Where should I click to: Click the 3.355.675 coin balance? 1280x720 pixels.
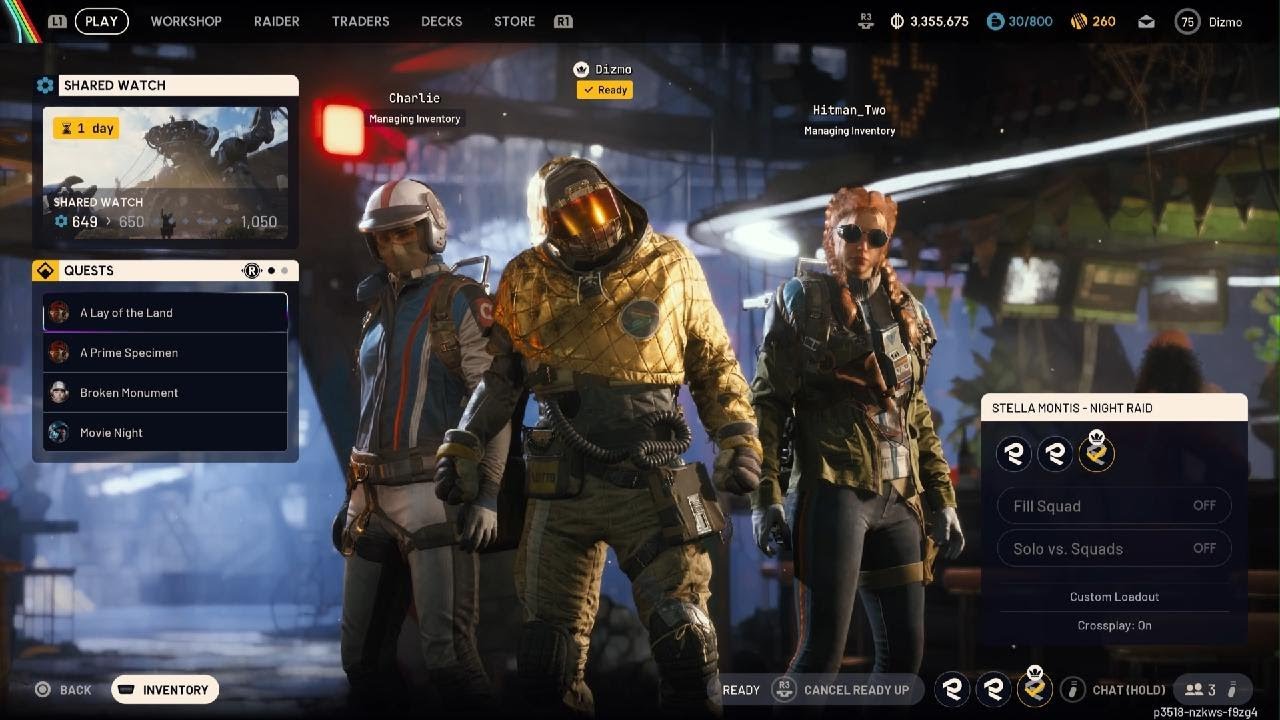coord(939,21)
